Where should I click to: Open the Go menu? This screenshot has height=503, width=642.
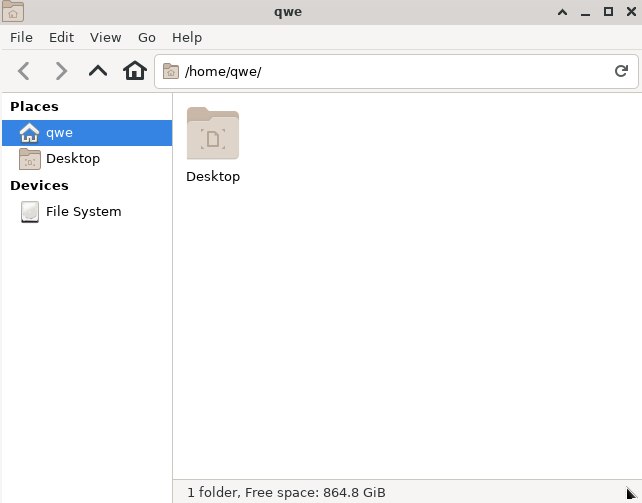[147, 38]
